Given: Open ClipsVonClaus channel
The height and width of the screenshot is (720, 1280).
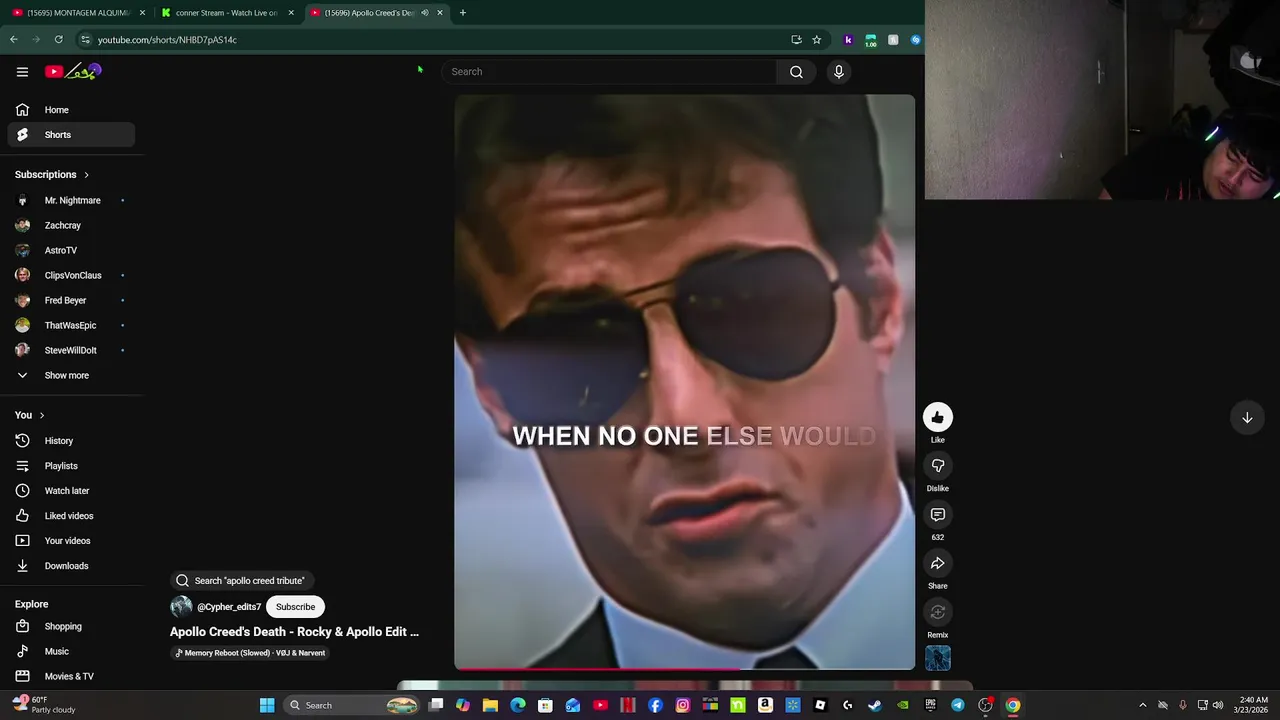Looking at the screenshot, I should point(71,275).
